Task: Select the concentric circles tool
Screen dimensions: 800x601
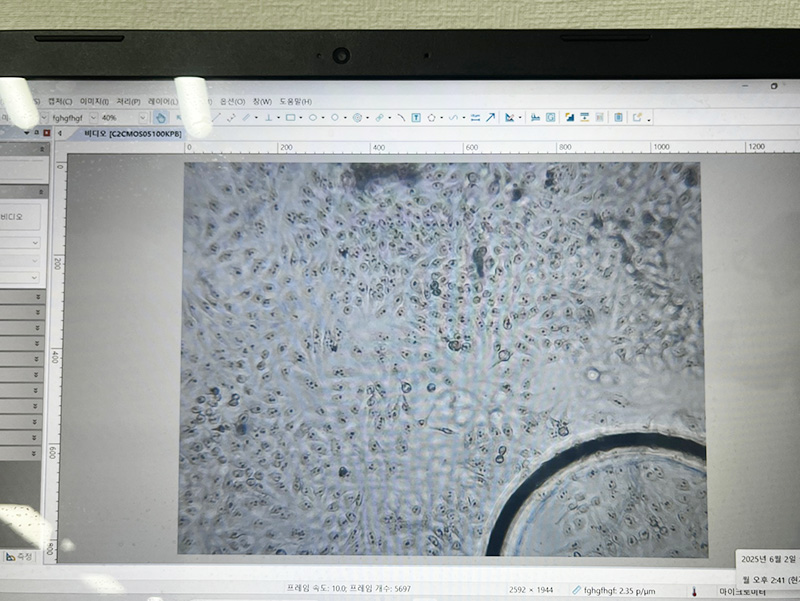Action: [358, 117]
